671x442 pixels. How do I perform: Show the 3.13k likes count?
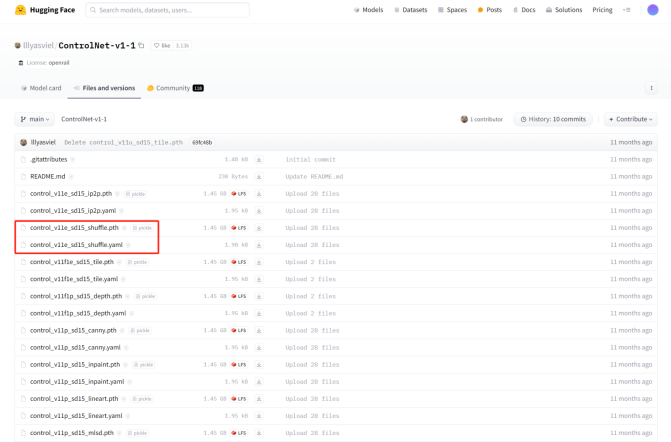pyautogui.click(x=182, y=45)
